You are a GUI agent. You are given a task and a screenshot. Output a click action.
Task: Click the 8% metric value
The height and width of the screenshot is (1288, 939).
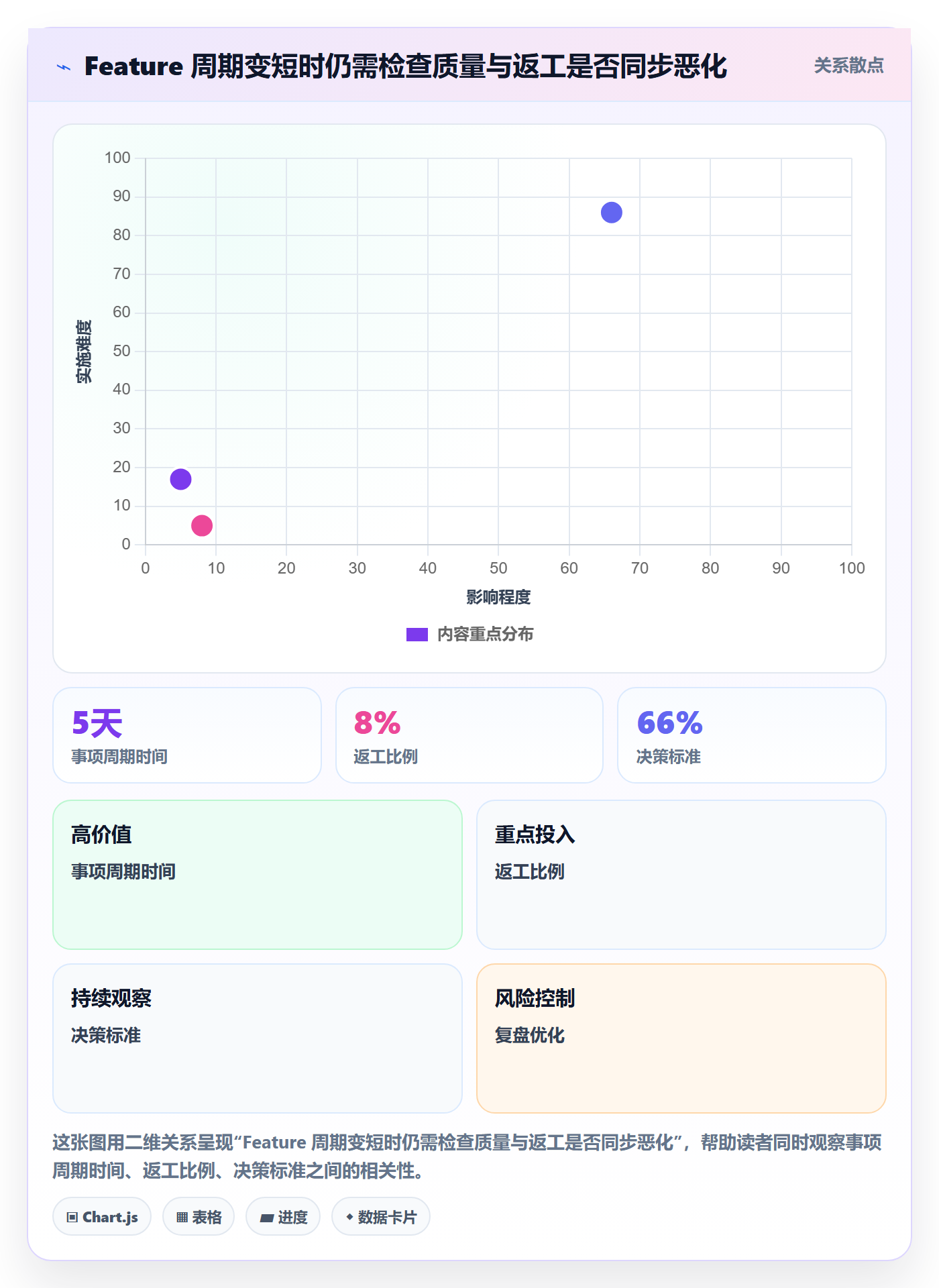click(x=377, y=723)
